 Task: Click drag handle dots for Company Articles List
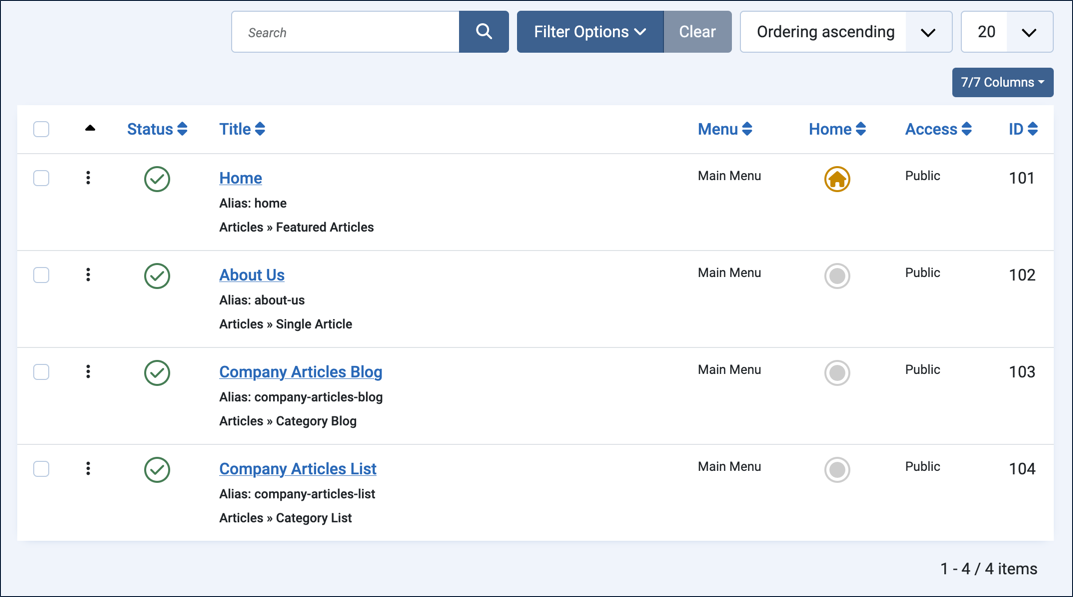(x=88, y=469)
